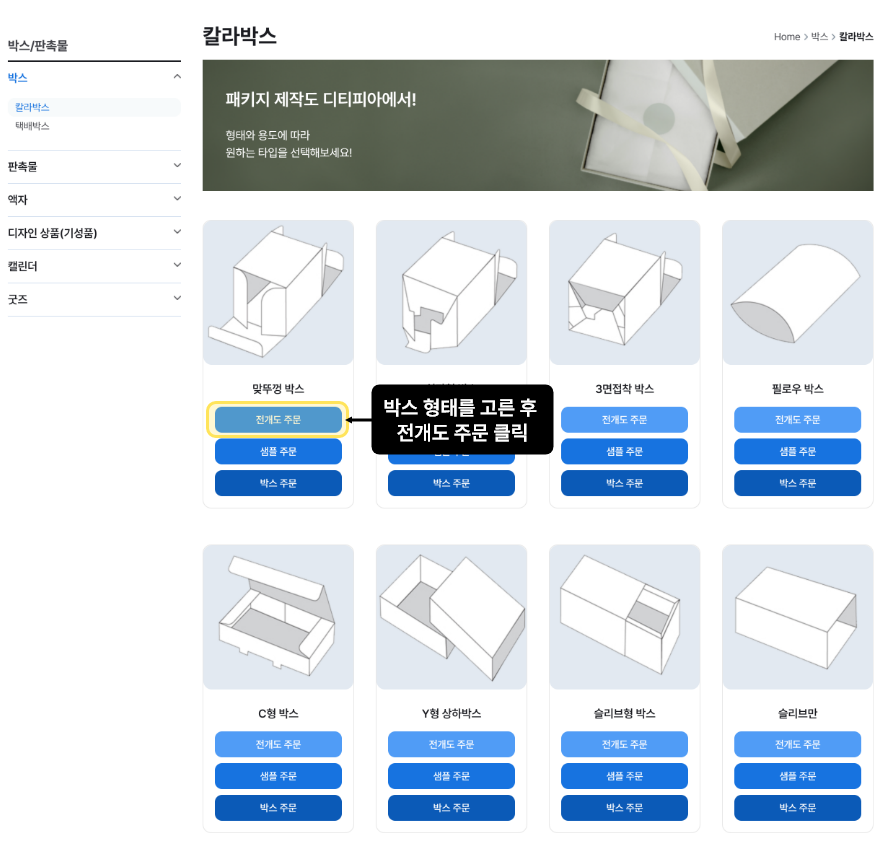Go to Home via the breadcrumb

pyautogui.click(x=787, y=37)
